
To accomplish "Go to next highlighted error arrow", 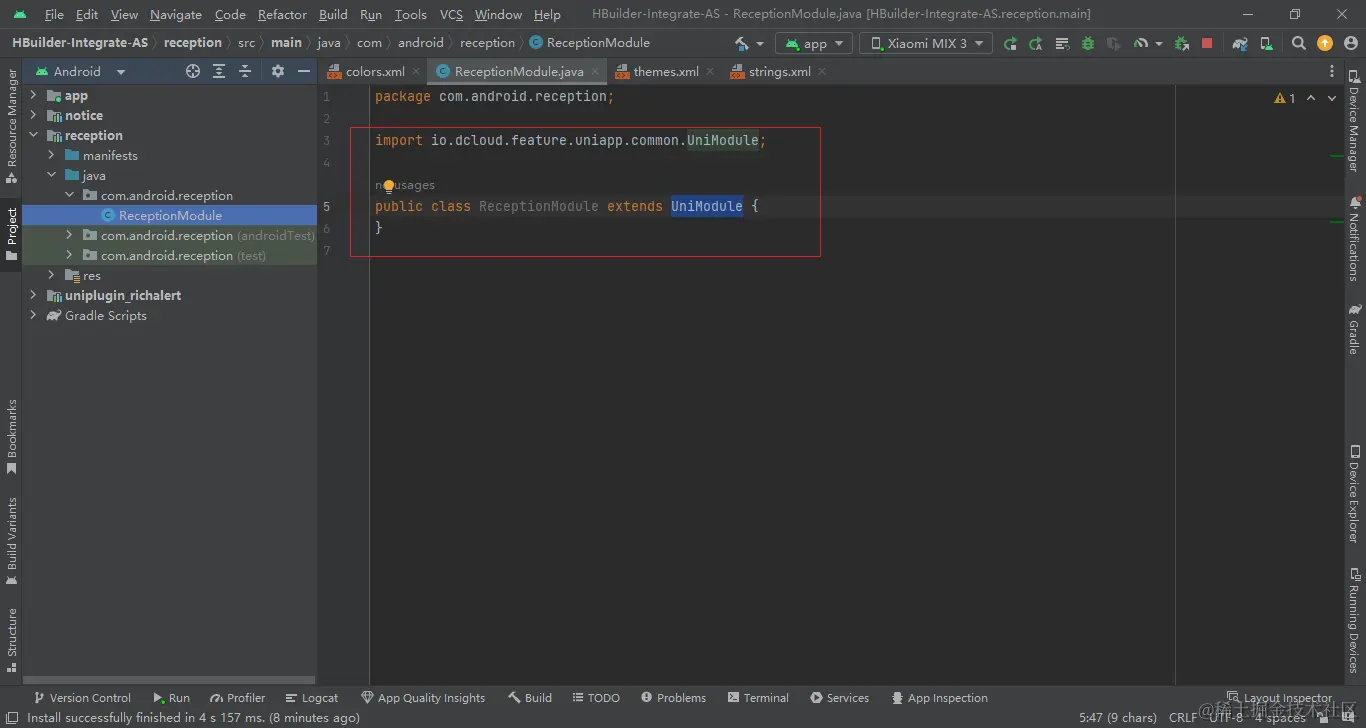I will pyautogui.click(x=1333, y=98).
